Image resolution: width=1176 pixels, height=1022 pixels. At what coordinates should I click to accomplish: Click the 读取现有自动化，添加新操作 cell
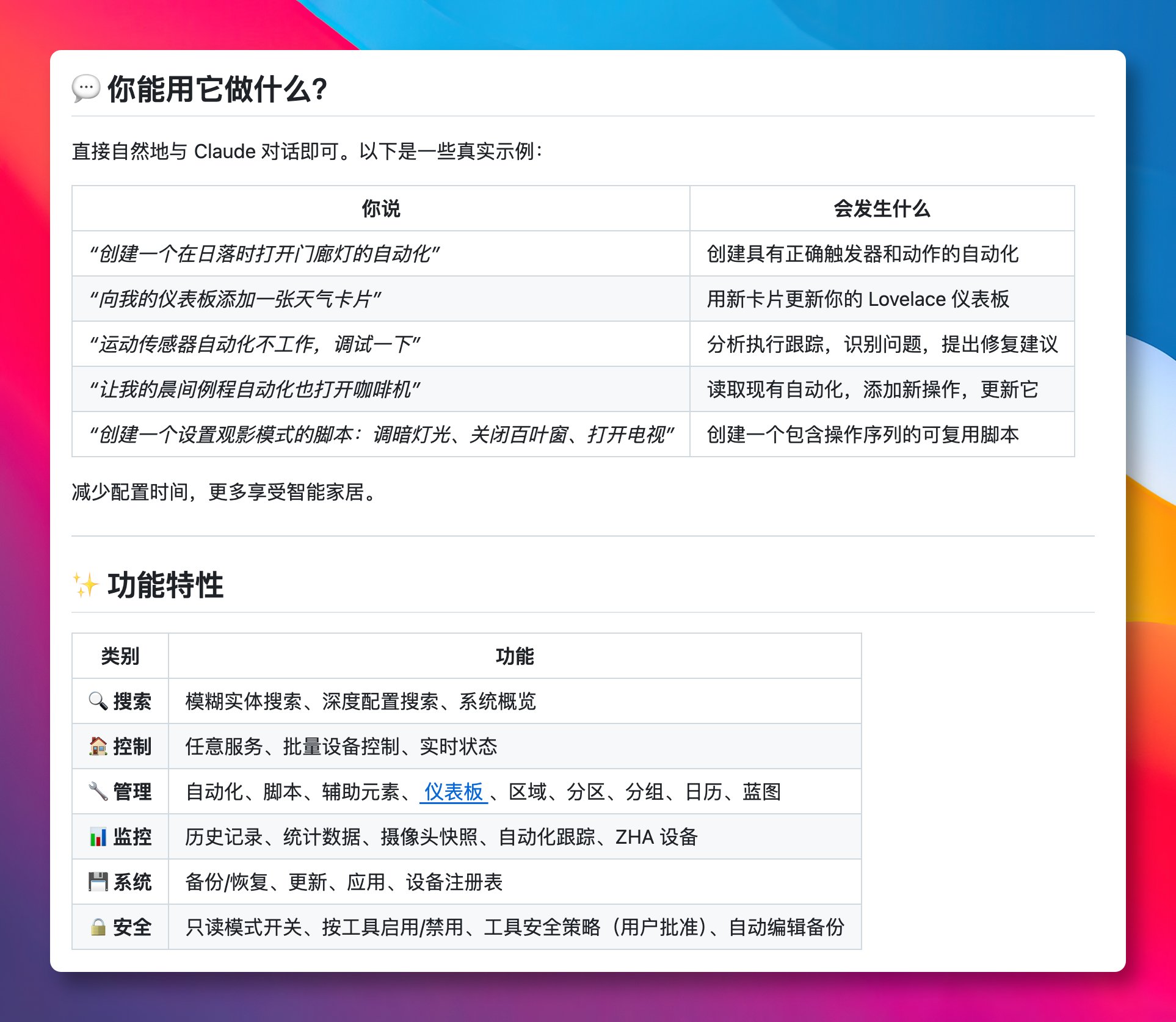882,389
